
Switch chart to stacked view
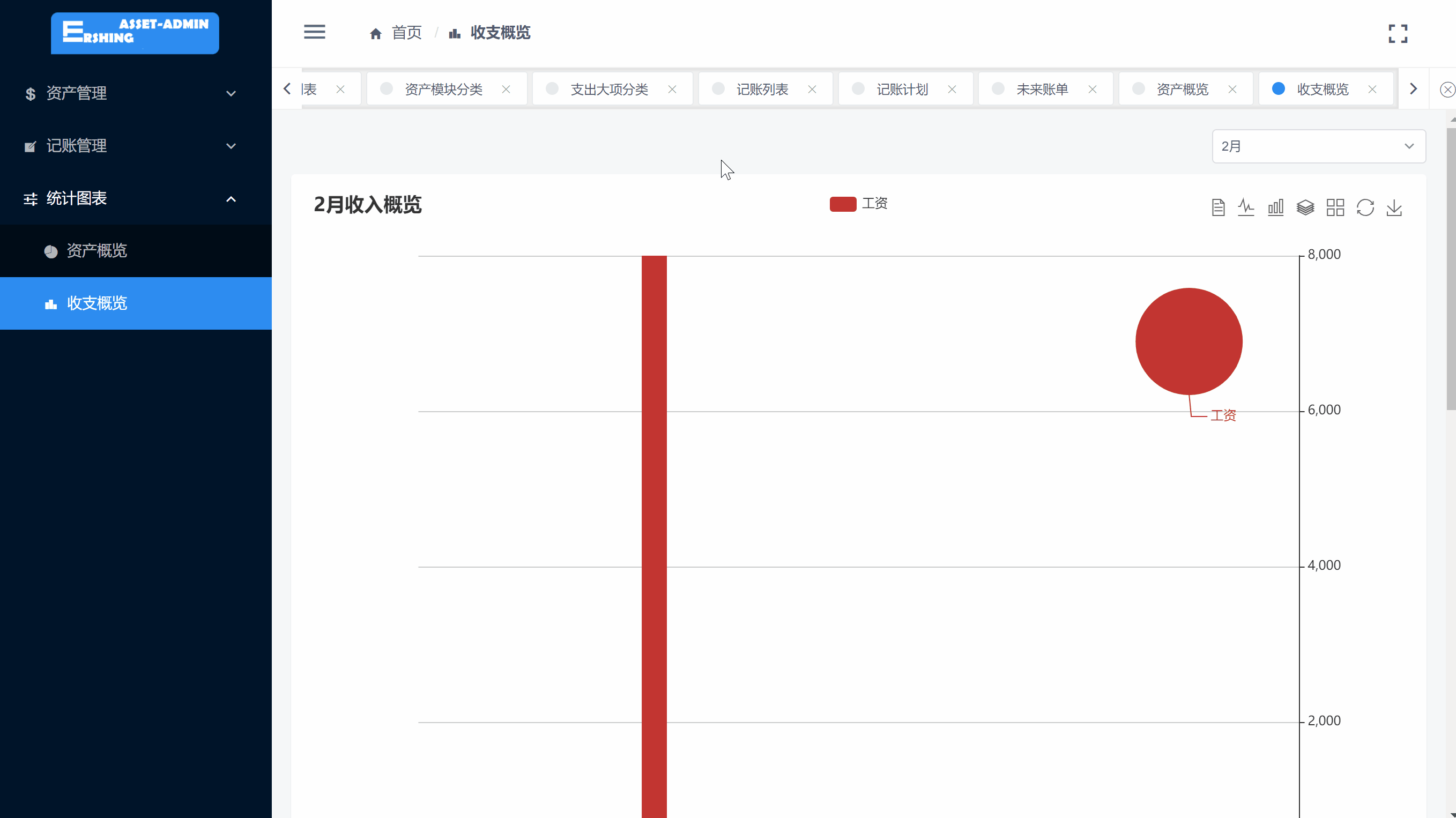click(x=1305, y=207)
